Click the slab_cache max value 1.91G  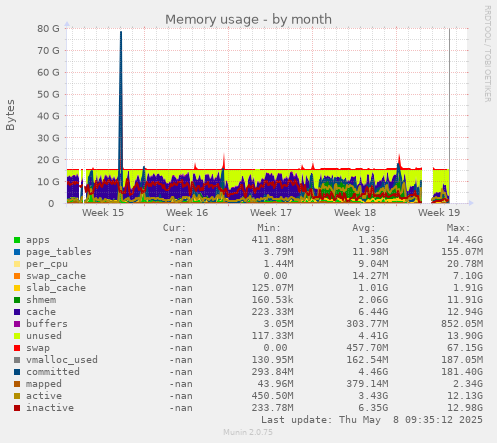point(468,288)
